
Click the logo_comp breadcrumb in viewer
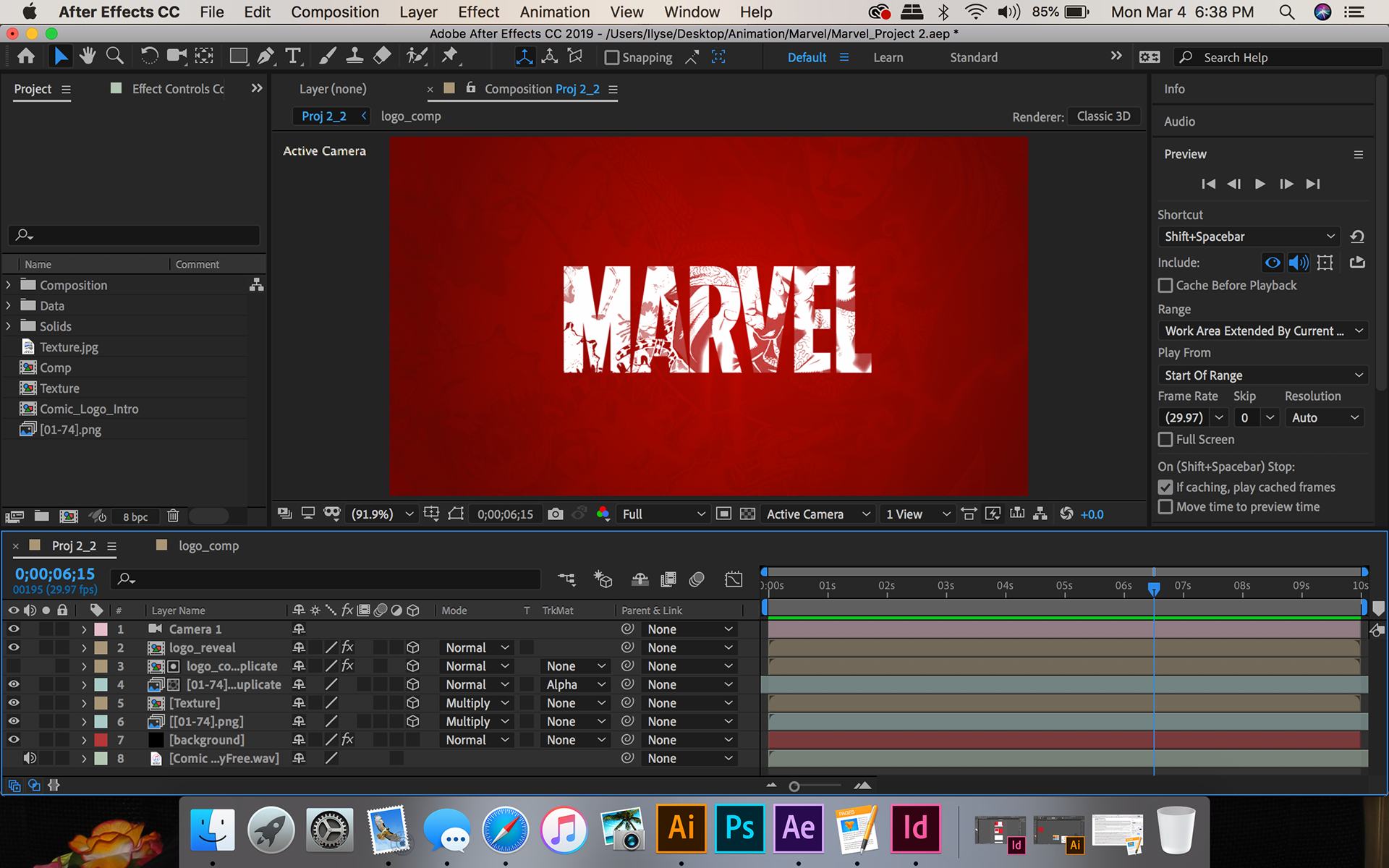411,116
